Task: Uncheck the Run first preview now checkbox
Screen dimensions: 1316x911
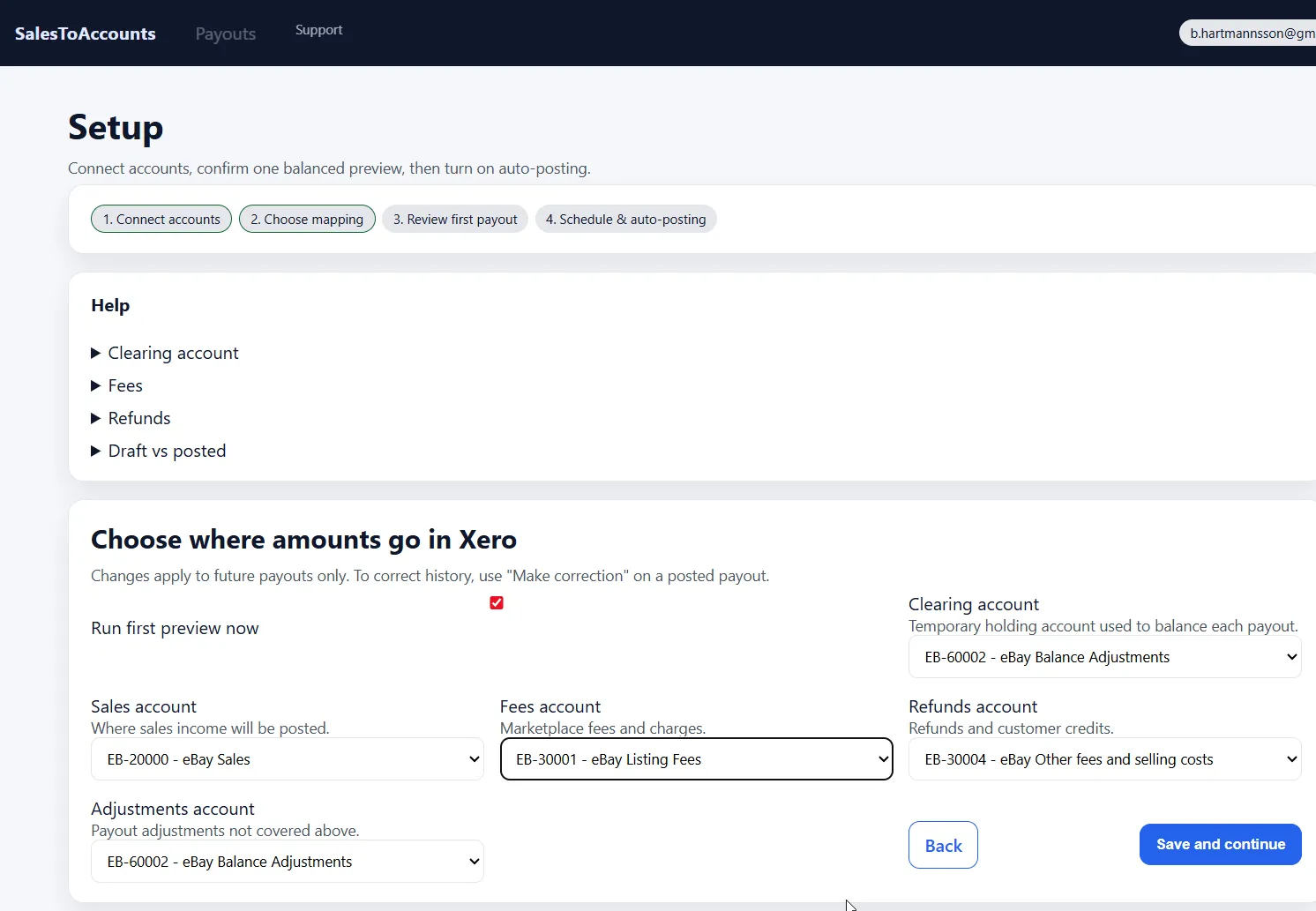Action: (496, 602)
